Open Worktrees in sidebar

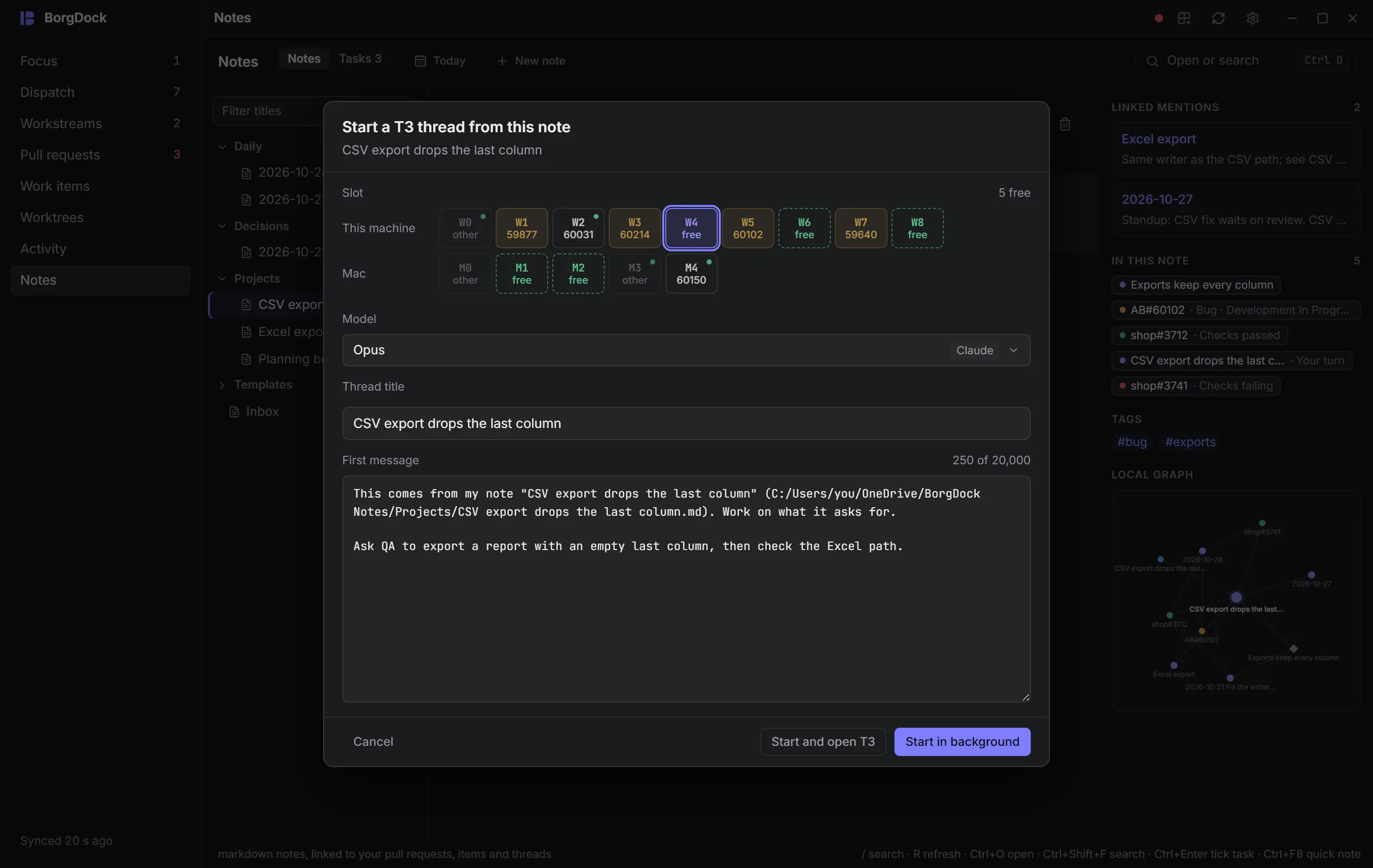point(100,218)
